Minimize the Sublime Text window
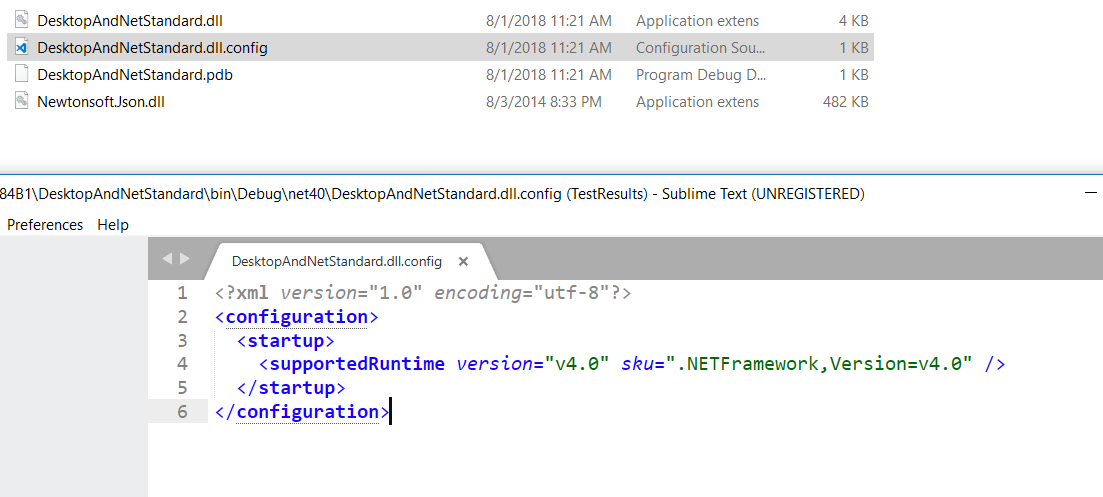1103x497 pixels. pyautogui.click(x=1091, y=193)
